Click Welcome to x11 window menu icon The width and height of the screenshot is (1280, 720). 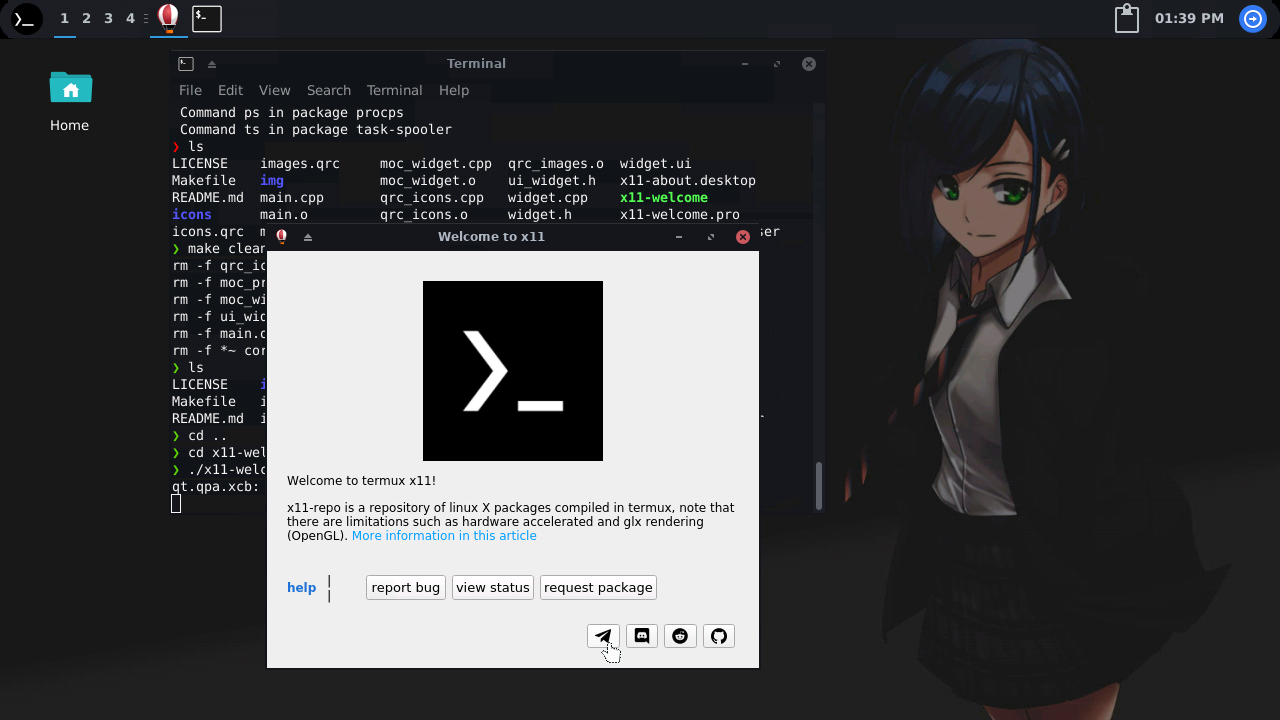click(282, 237)
